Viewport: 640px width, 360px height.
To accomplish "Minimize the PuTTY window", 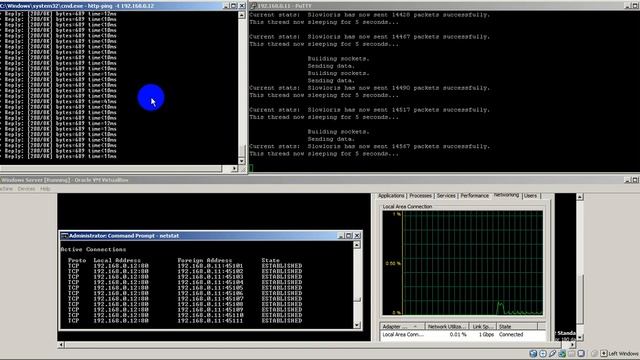I will pos(627,6).
